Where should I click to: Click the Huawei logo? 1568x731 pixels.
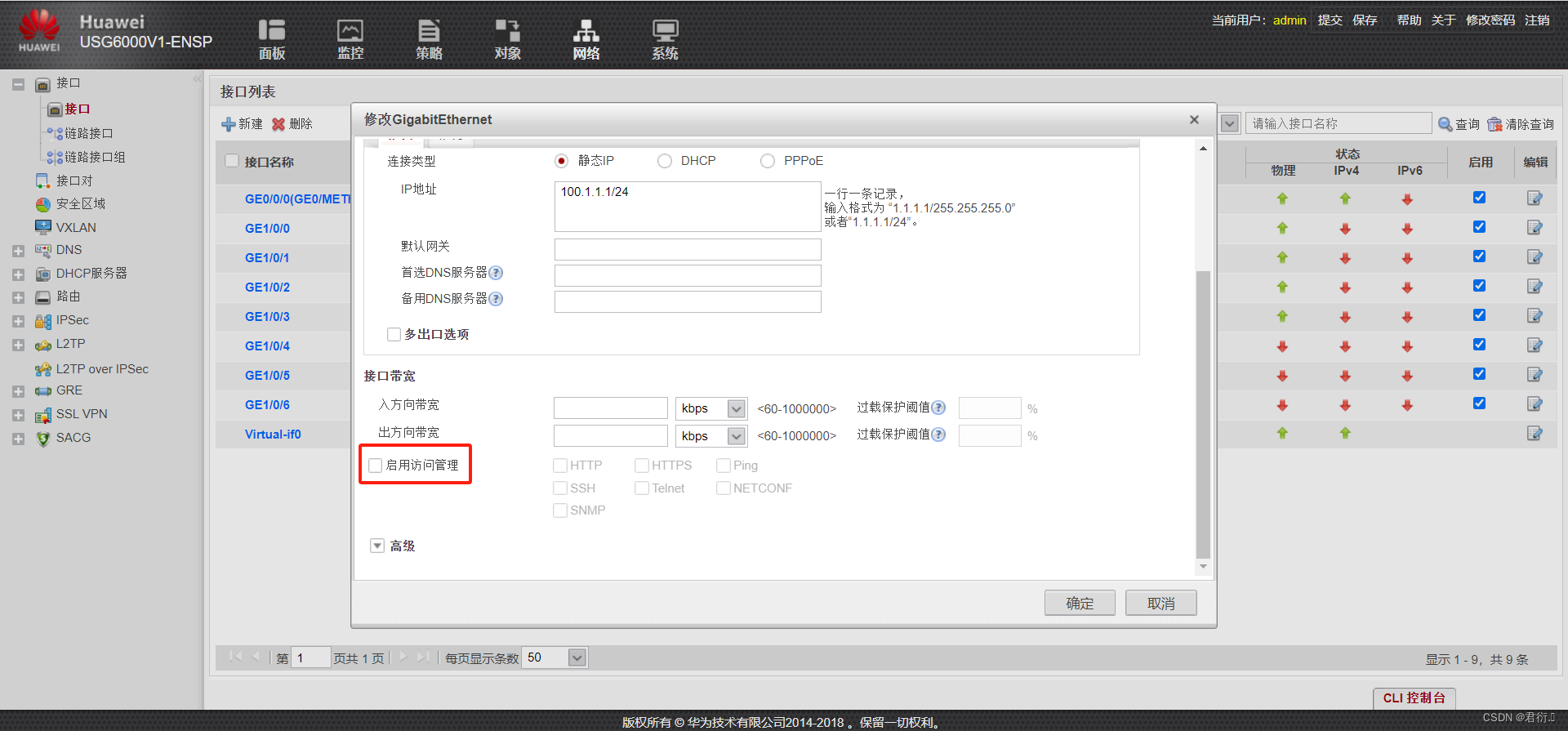39,30
